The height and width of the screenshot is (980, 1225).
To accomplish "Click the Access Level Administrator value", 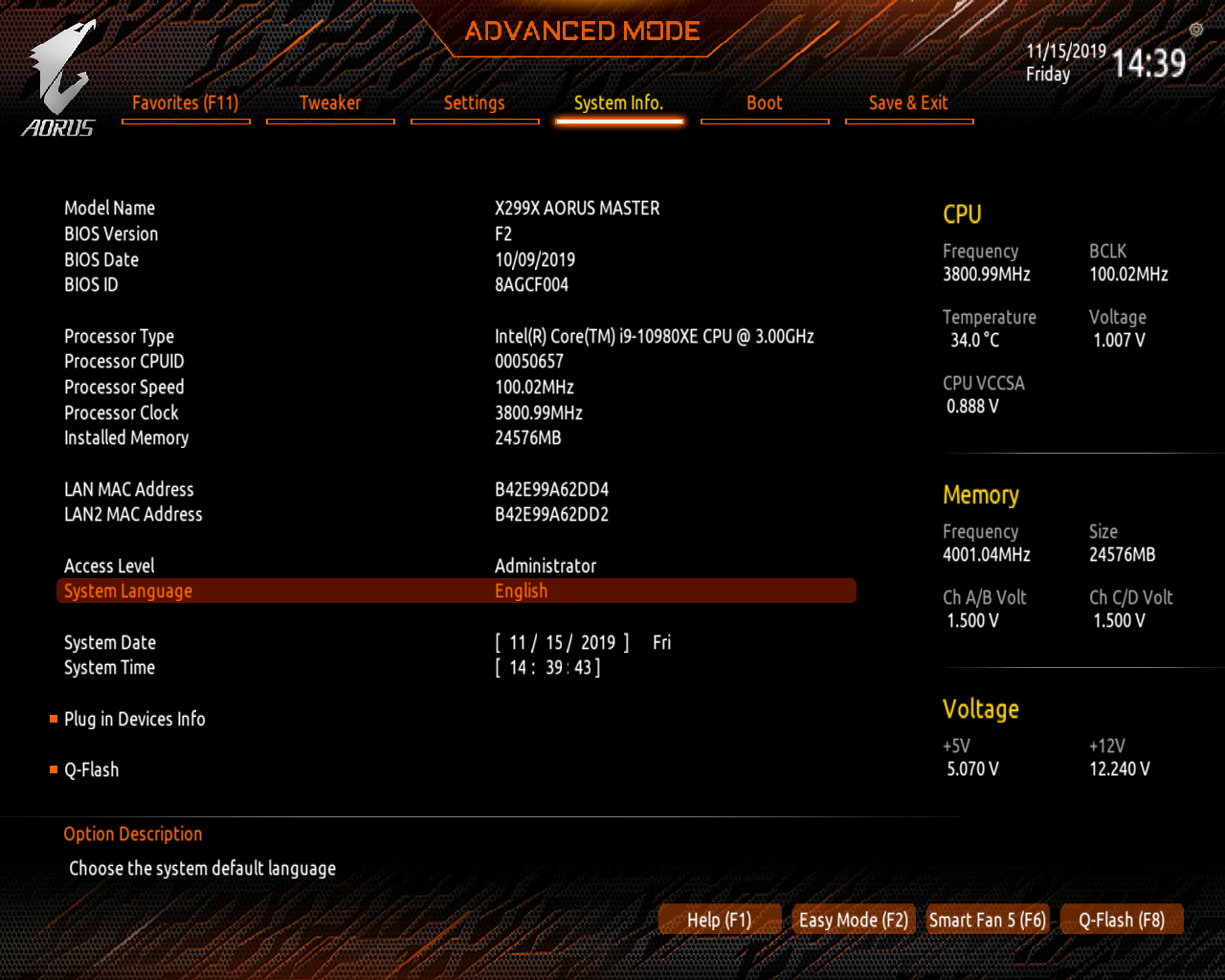I will (546, 566).
